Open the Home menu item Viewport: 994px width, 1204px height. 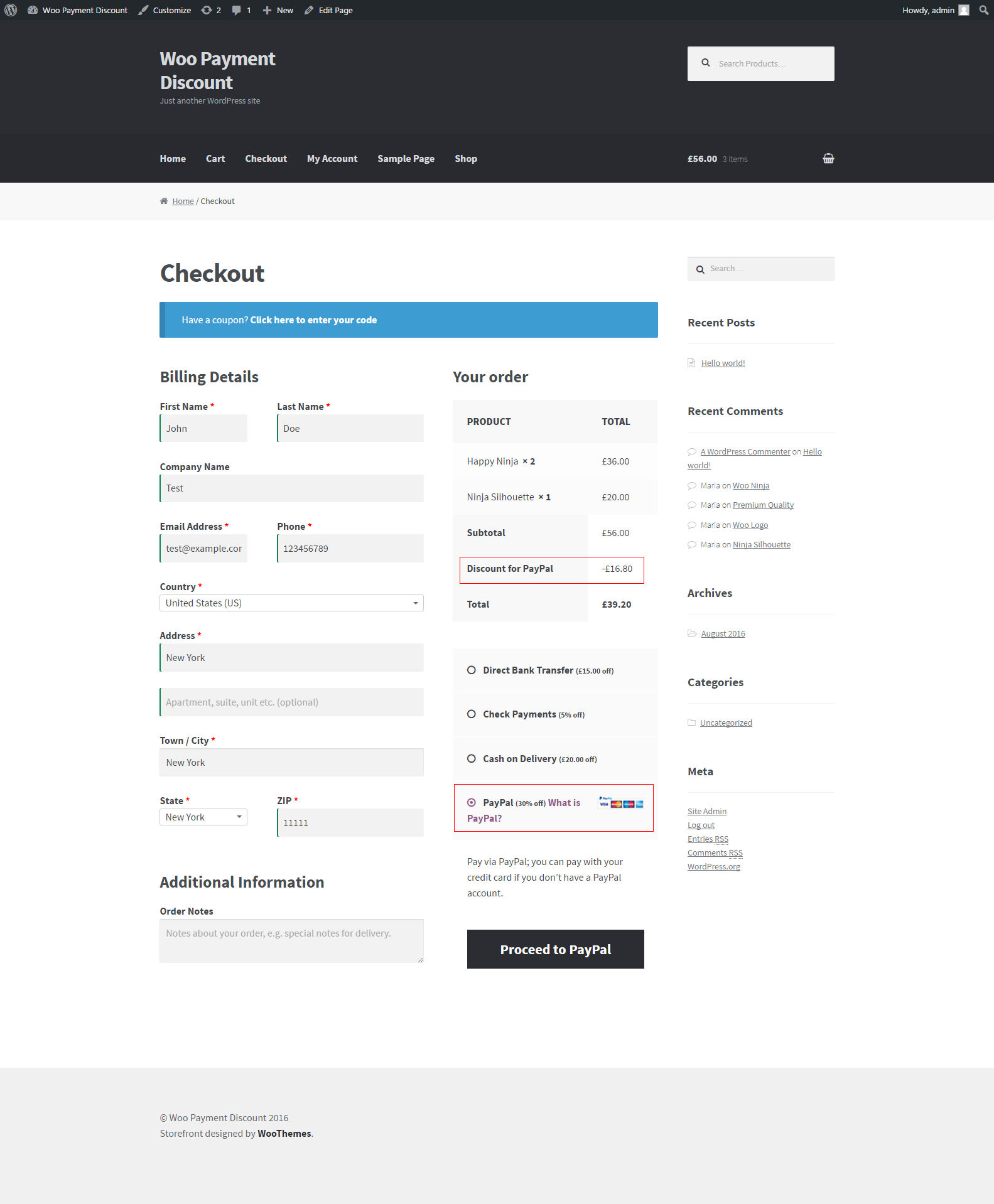(173, 159)
